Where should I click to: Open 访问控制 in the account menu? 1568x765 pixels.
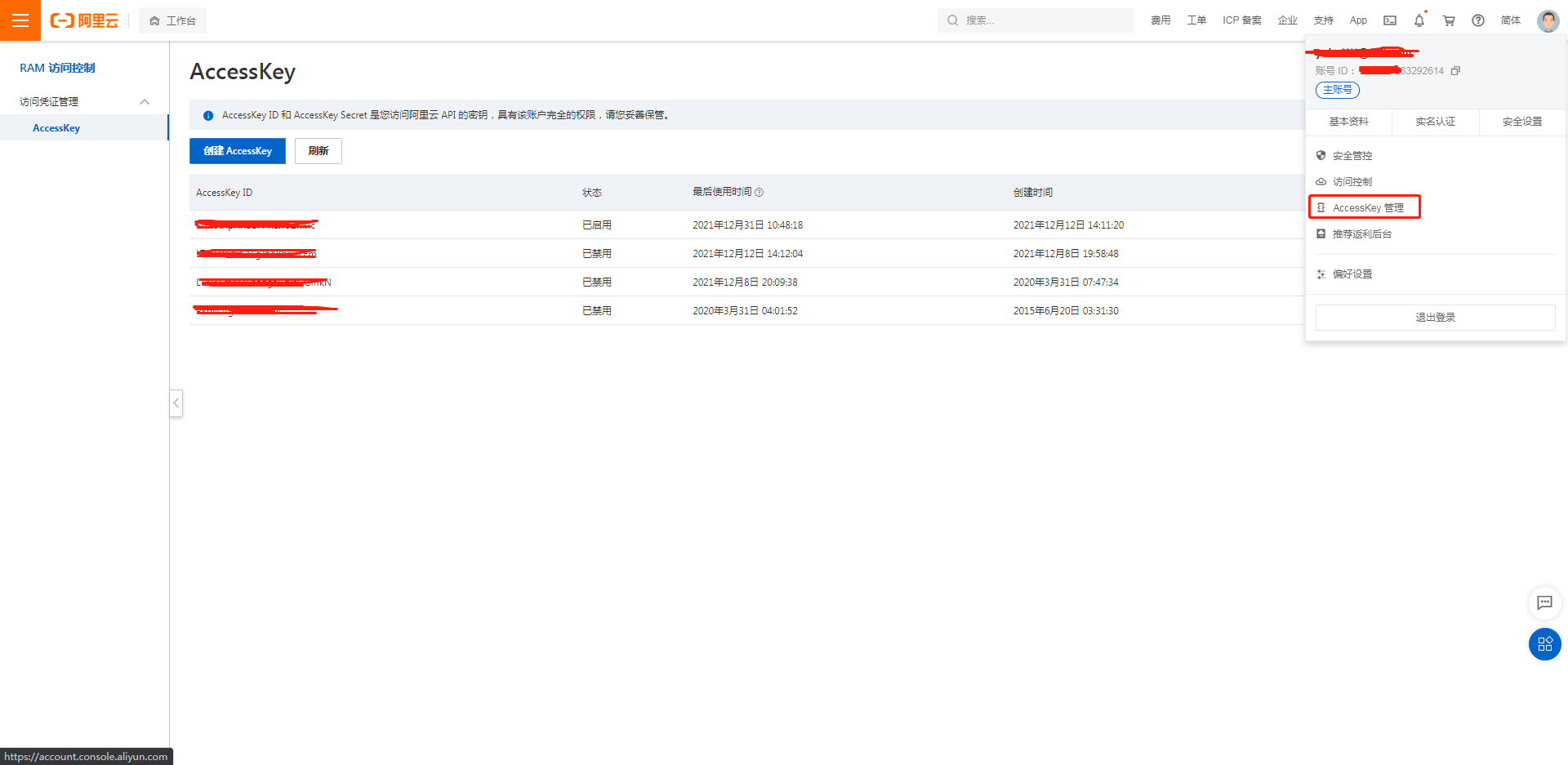[1352, 182]
